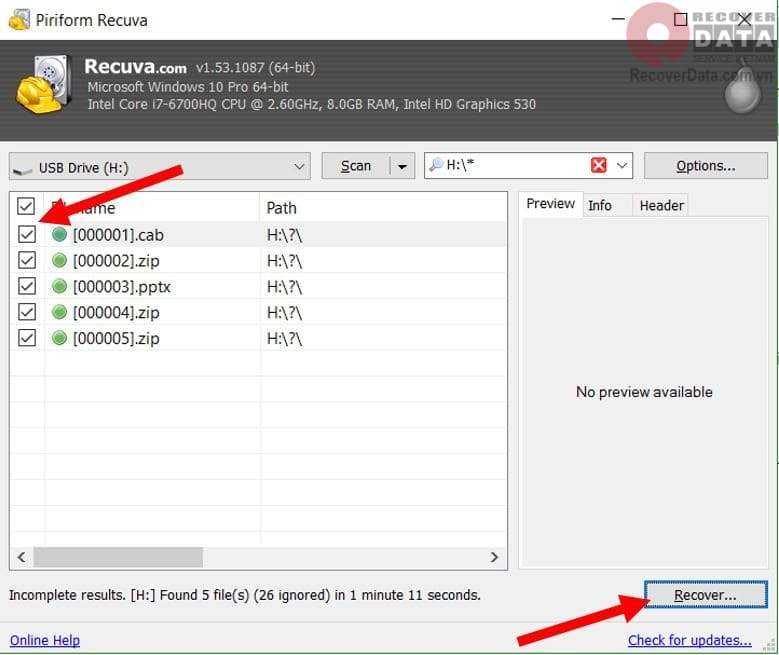Open the Options dialog
779x655 pixels.
705,166
